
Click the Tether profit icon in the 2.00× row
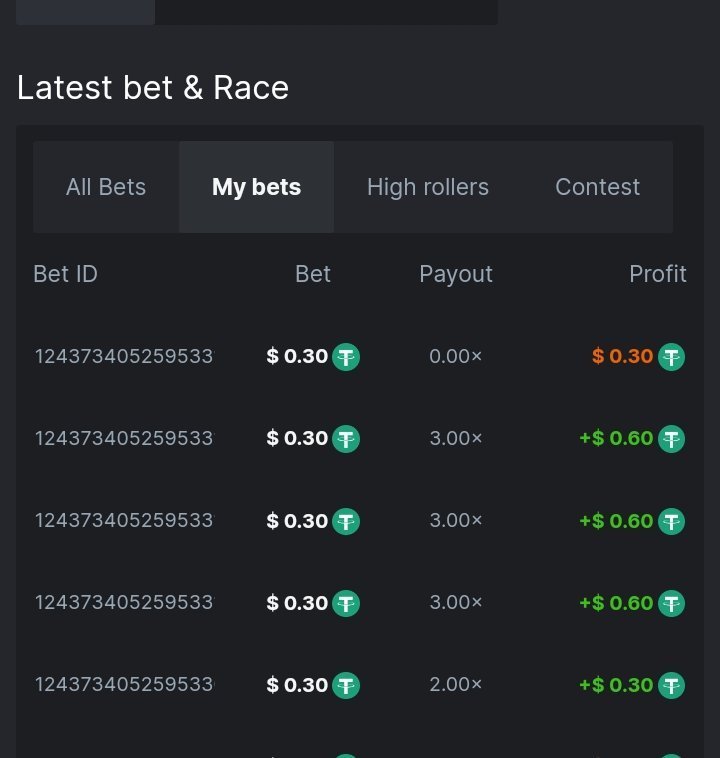(x=671, y=685)
